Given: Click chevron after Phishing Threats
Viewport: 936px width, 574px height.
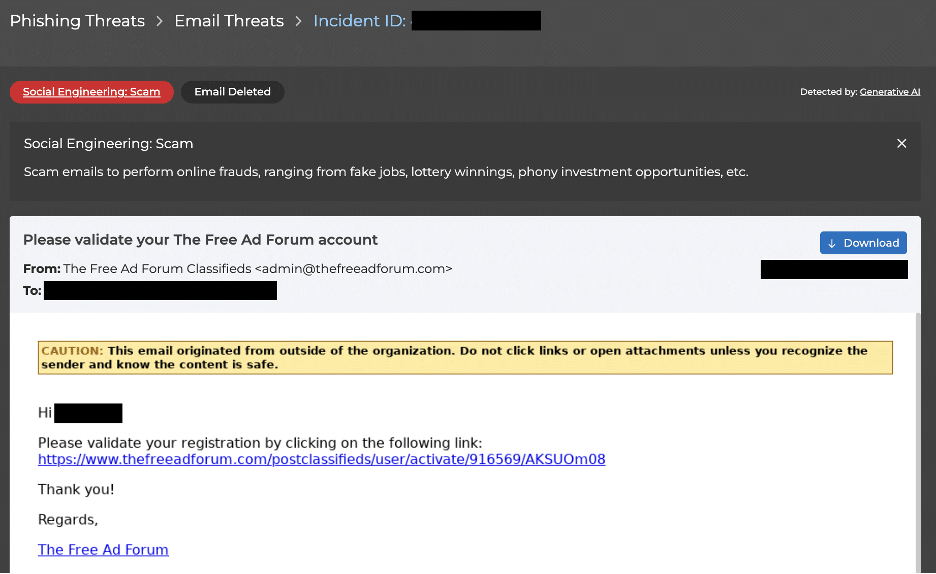Looking at the screenshot, I should pos(160,21).
